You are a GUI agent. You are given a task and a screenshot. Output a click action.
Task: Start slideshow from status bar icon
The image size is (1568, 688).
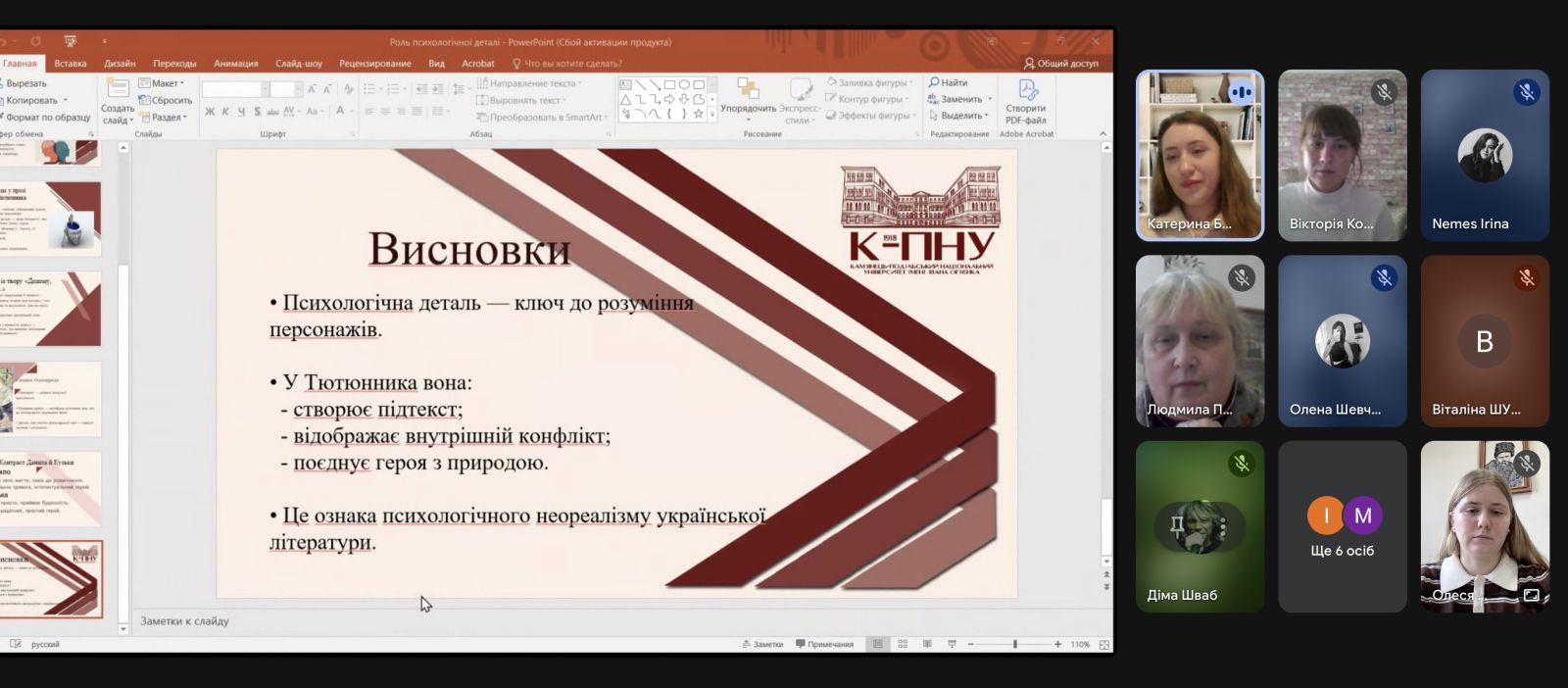coord(952,644)
